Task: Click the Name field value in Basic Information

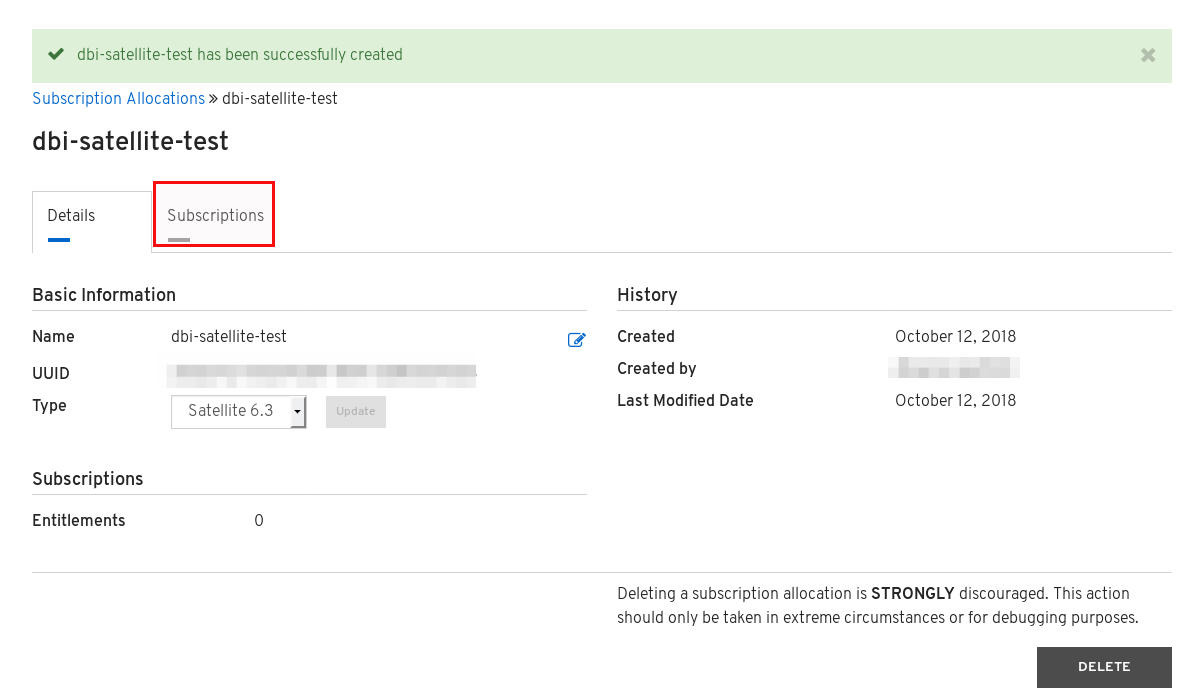Action: 229,336
